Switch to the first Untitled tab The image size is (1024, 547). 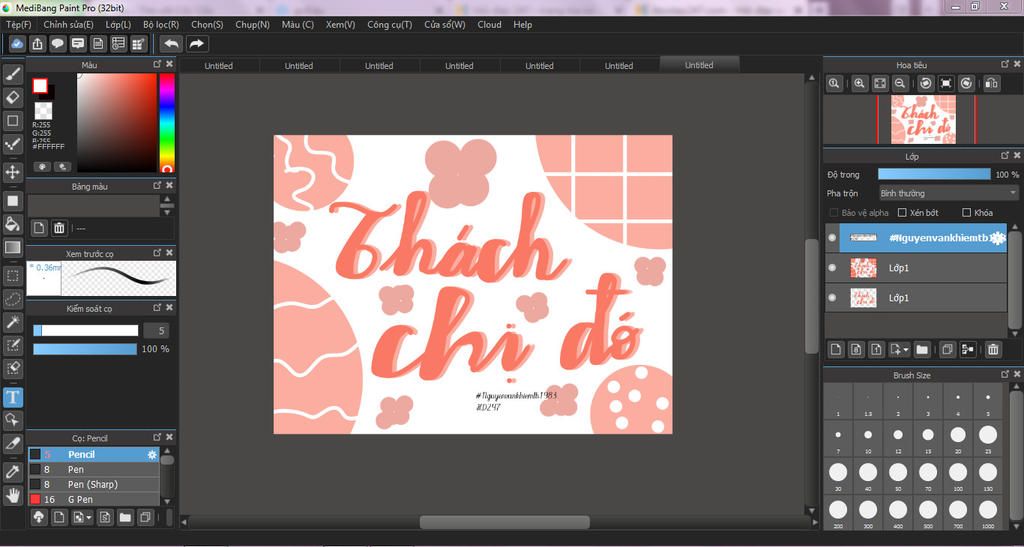pos(219,65)
